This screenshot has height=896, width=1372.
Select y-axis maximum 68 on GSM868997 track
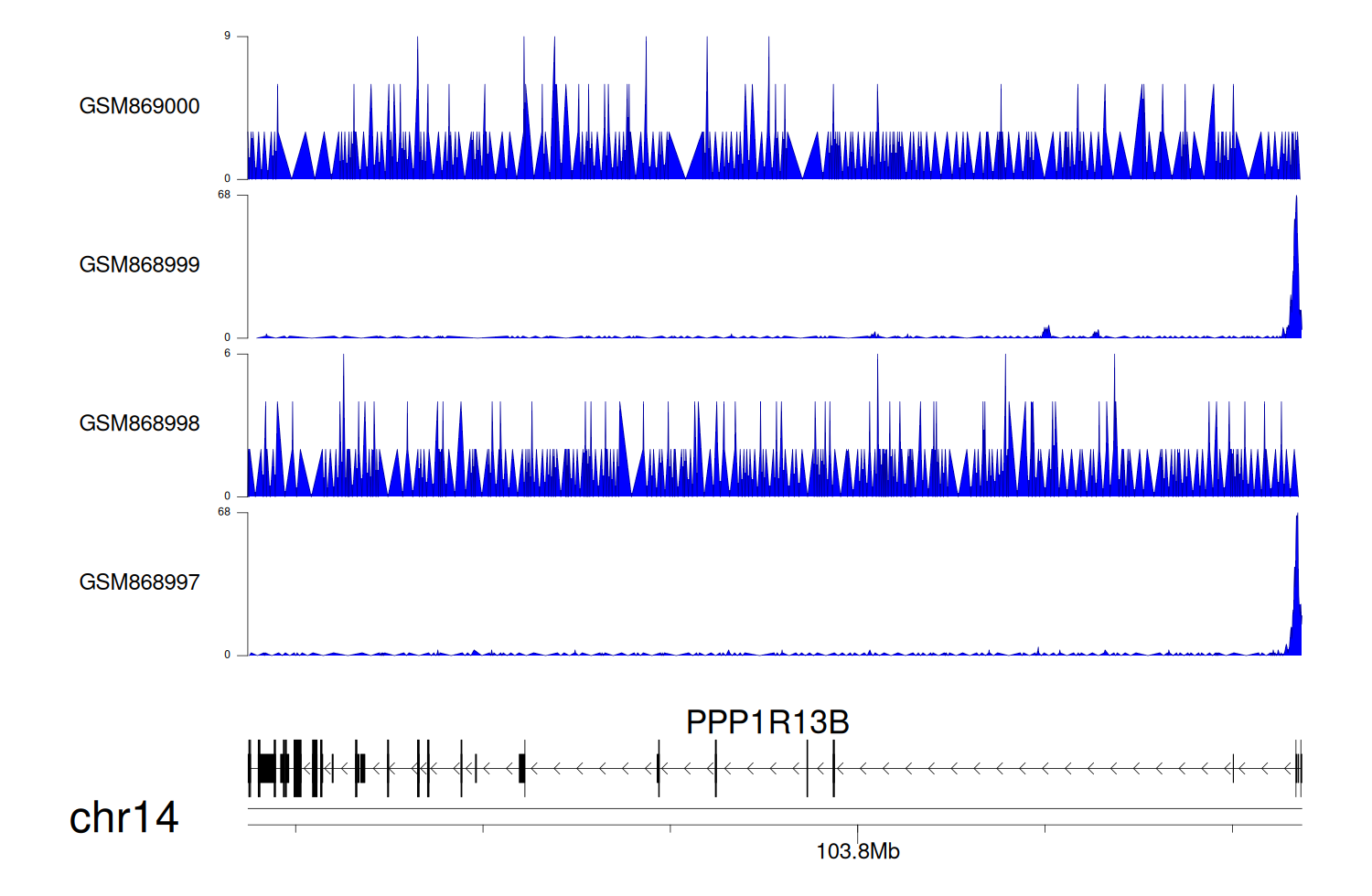(x=224, y=512)
